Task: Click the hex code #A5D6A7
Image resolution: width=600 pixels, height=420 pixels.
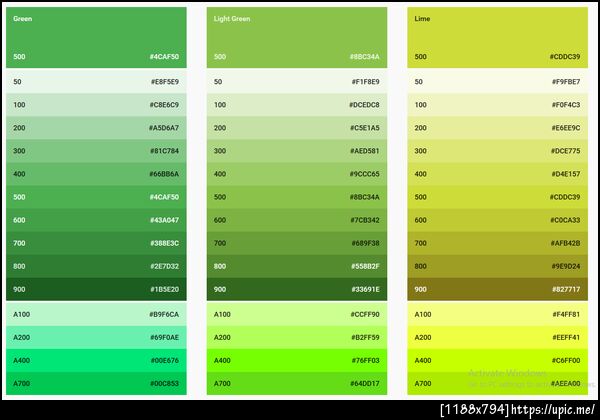Action: (x=164, y=128)
